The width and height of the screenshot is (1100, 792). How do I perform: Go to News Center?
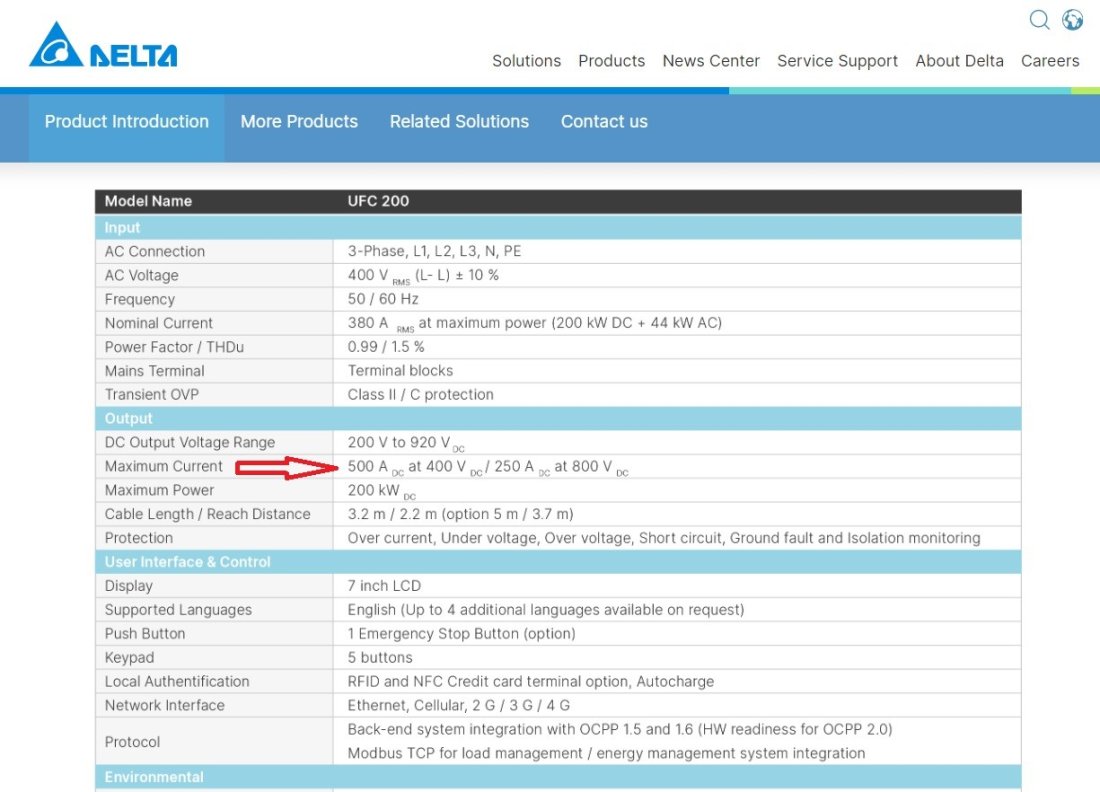711,61
